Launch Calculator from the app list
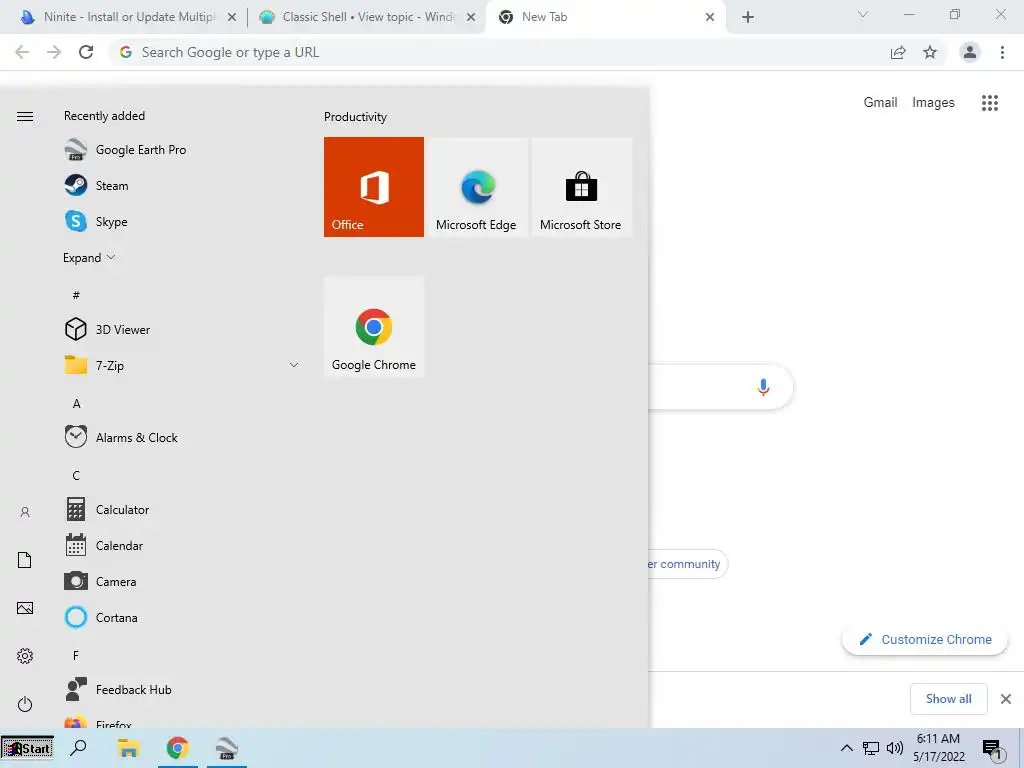The image size is (1024, 768). pyautogui.click(x=181, y=509)
